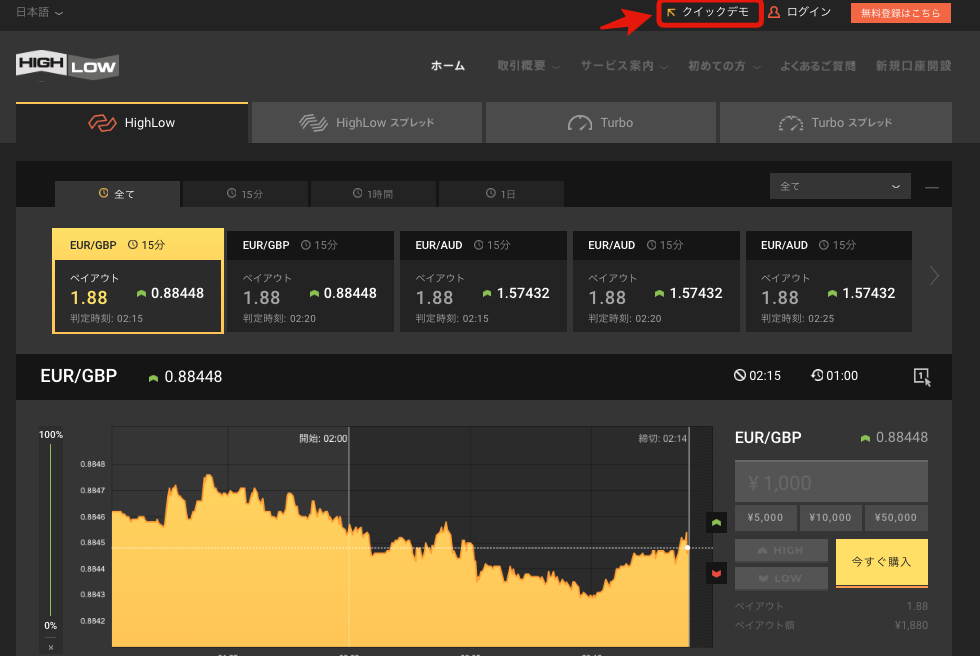
Task: Set amount with ¥10,000 button
Action: (x=830, y=517)
